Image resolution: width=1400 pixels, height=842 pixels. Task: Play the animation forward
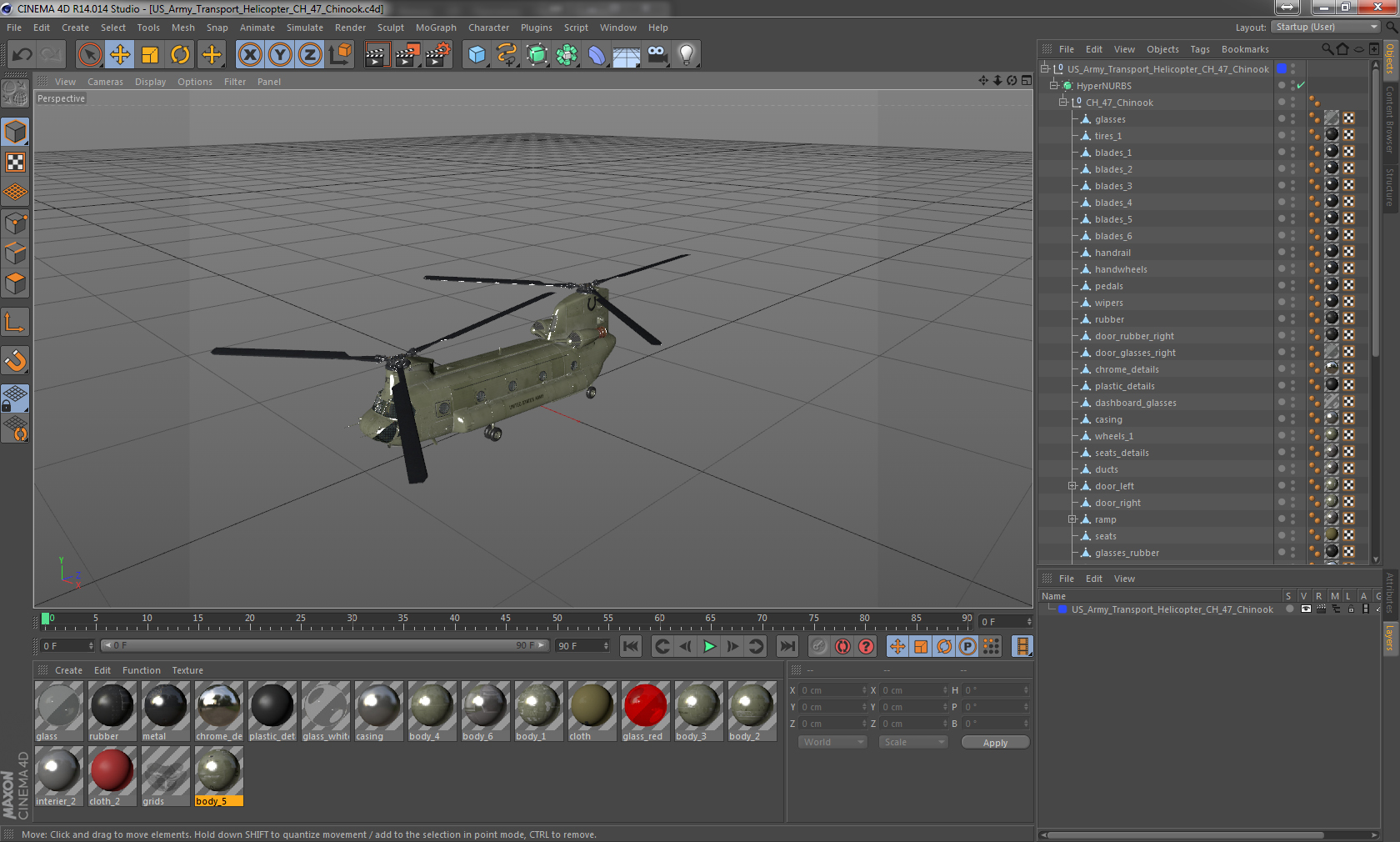tap(709, 646)
